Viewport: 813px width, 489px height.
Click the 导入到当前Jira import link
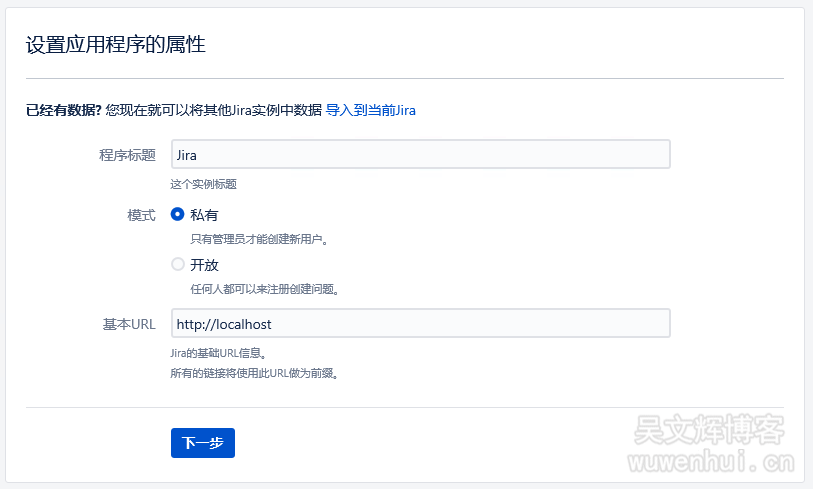370,110
